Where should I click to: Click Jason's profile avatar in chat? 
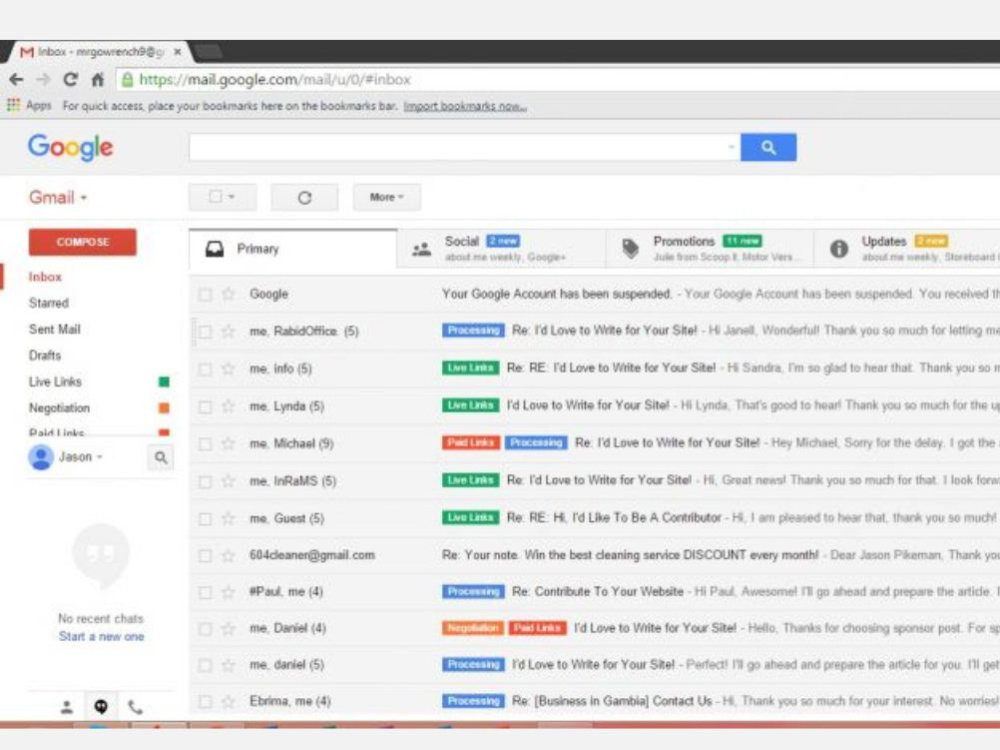41,457
